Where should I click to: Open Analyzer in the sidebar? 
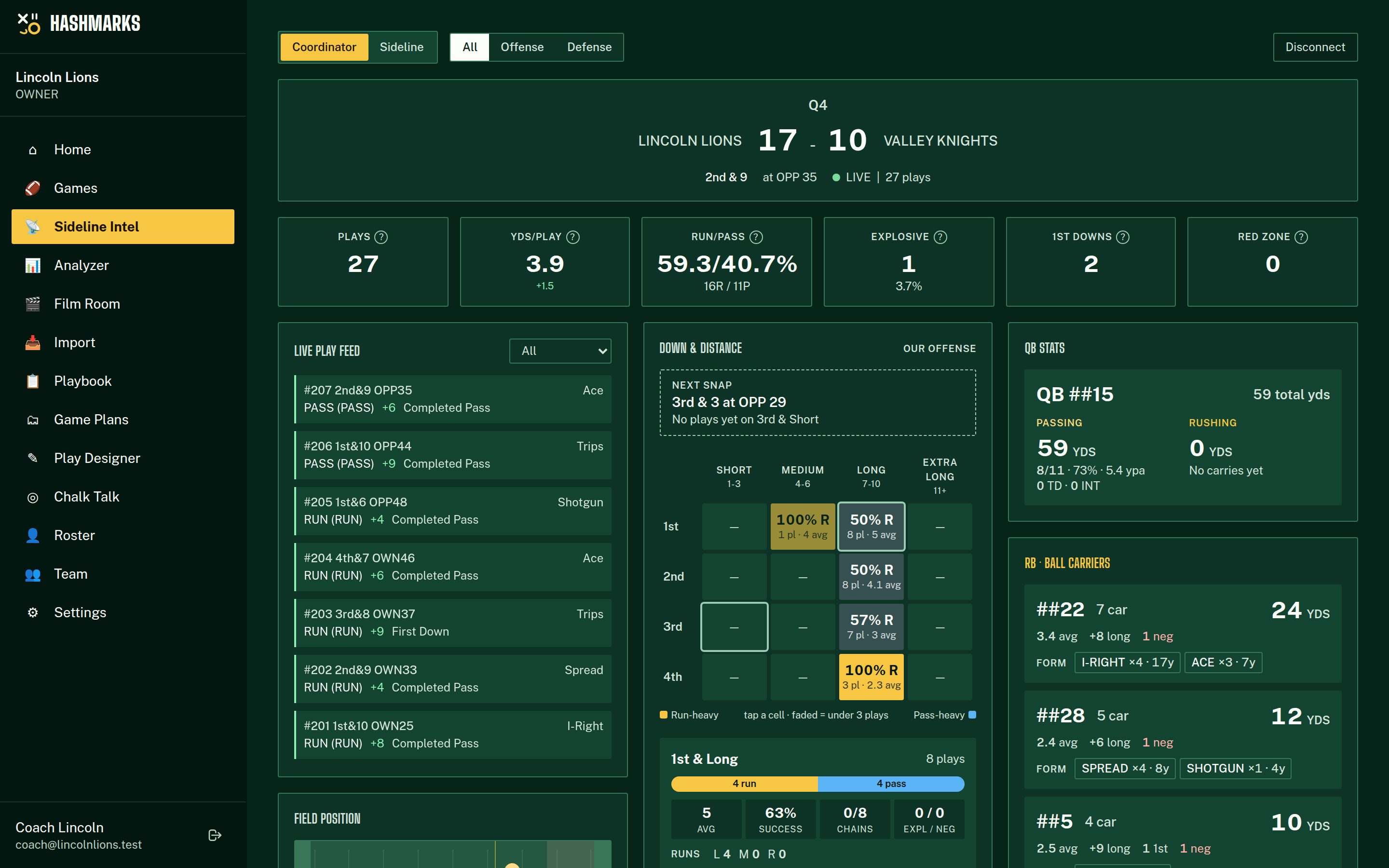tap(123, 265)
